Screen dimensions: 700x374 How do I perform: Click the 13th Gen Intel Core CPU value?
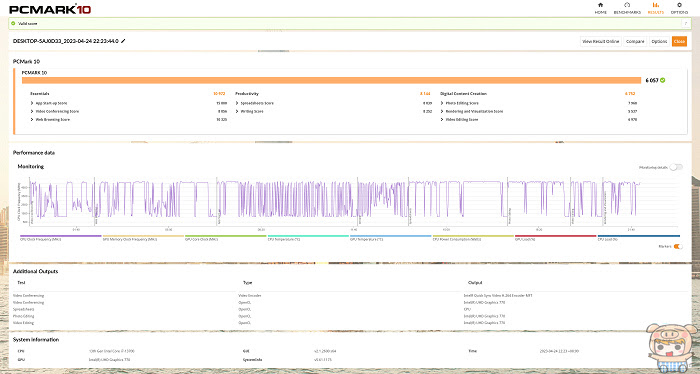point(112,351)
